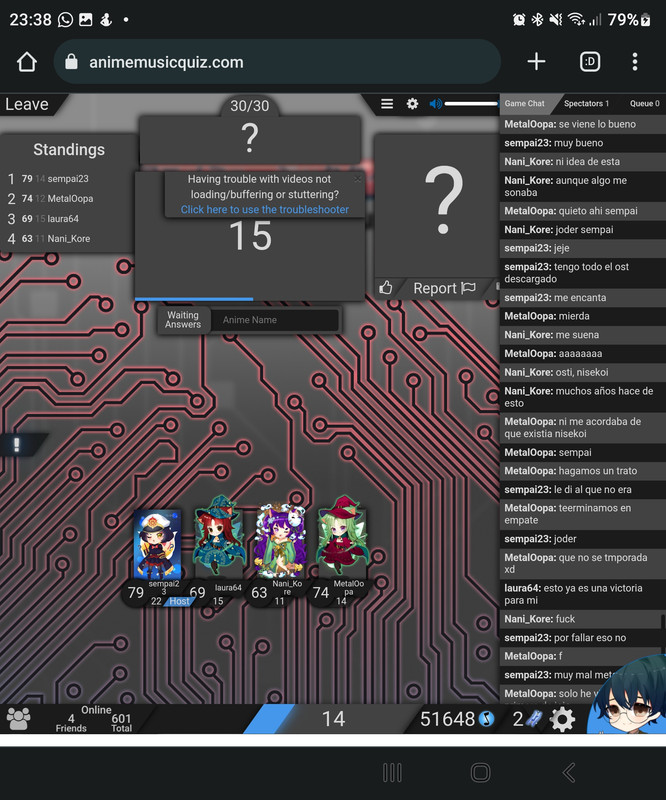The image size is (666, 800).
Task: Click the 51648 notes balance
Action: click(447, 719)
